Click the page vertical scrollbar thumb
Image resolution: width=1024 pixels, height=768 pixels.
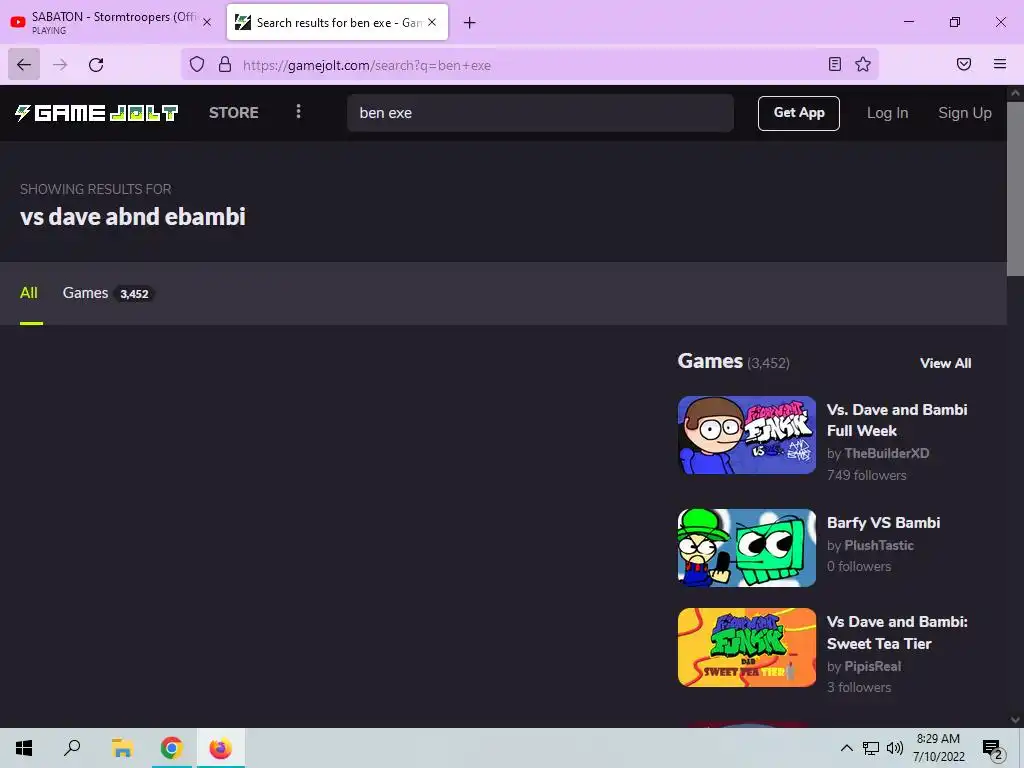pyautogui.click(x=1015, y=188)
